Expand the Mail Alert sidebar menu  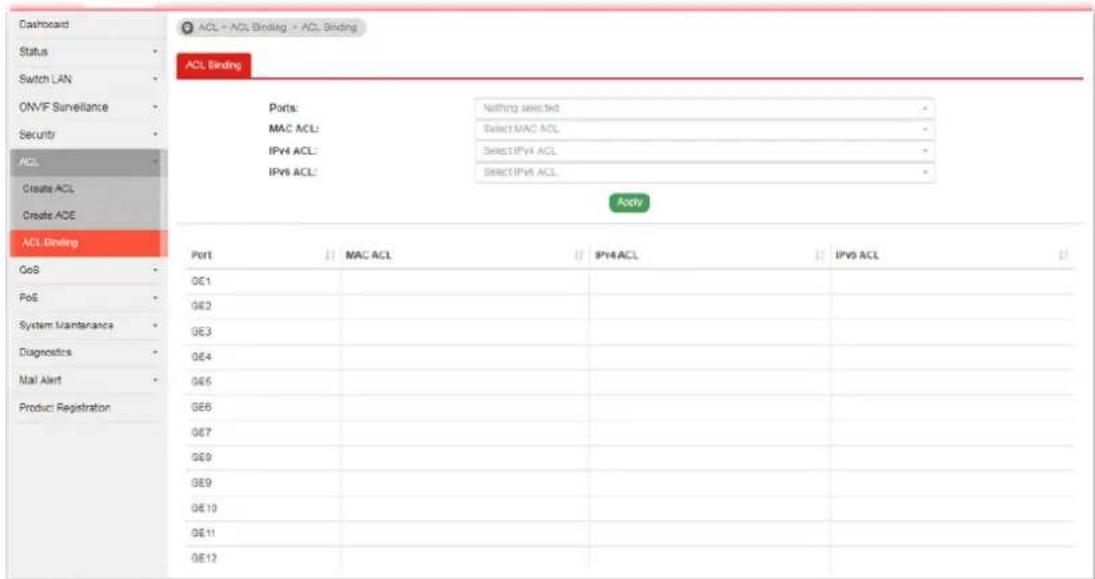(87, 381)
